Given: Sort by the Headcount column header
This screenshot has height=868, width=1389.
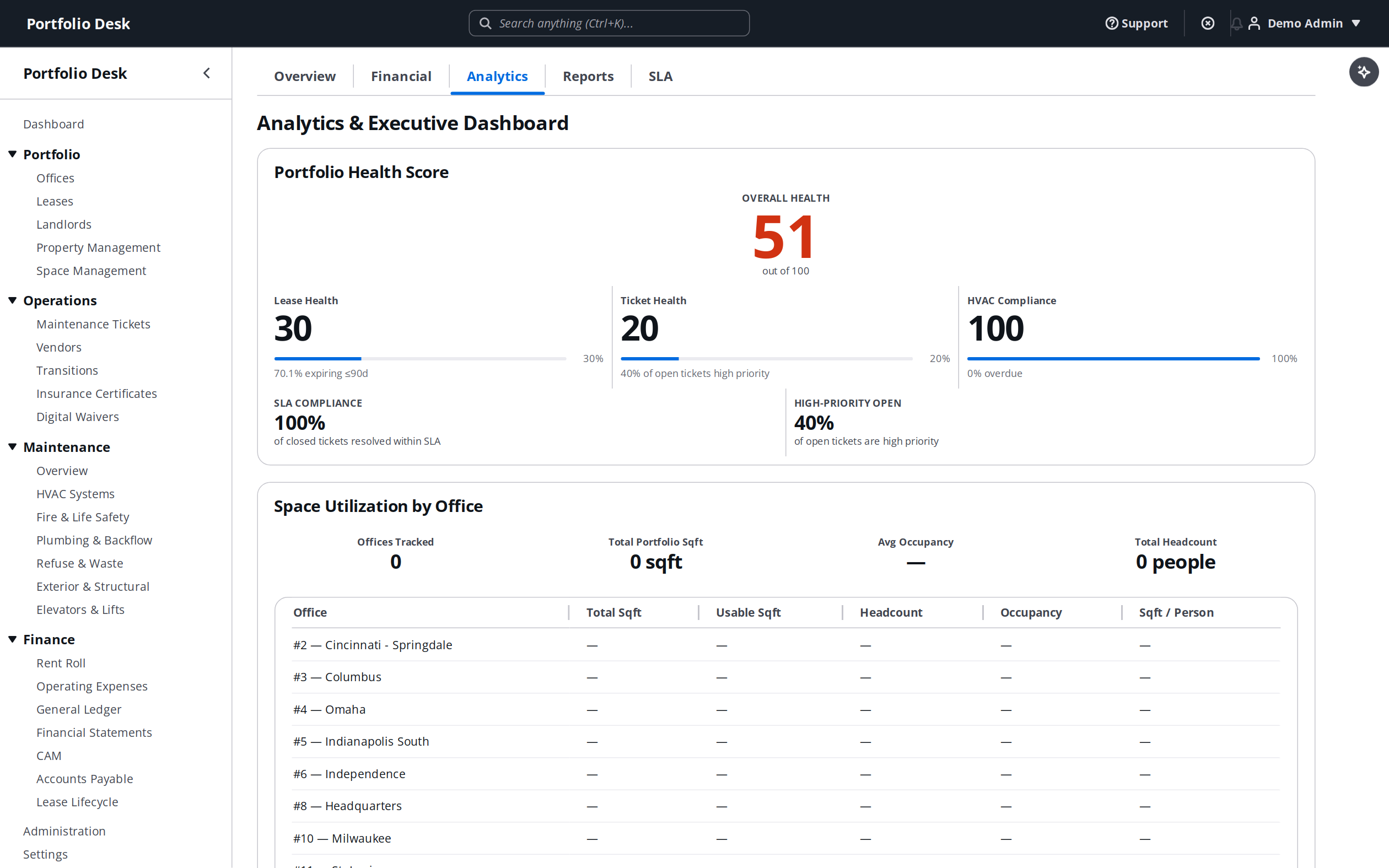Looking at the screenshot, I should pyautogui.click(x=891, y=612).
